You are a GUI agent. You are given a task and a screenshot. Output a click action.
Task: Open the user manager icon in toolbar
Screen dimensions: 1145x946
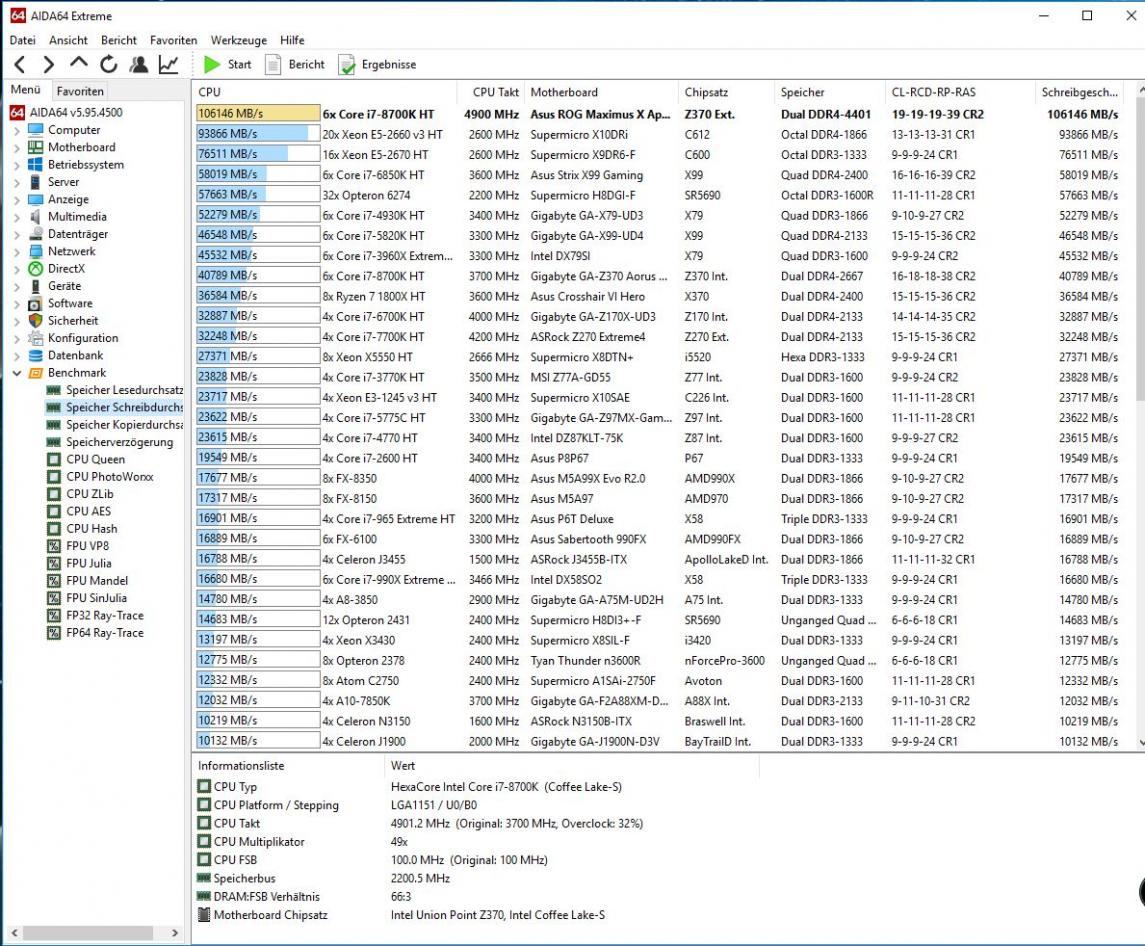coord(138,64)
